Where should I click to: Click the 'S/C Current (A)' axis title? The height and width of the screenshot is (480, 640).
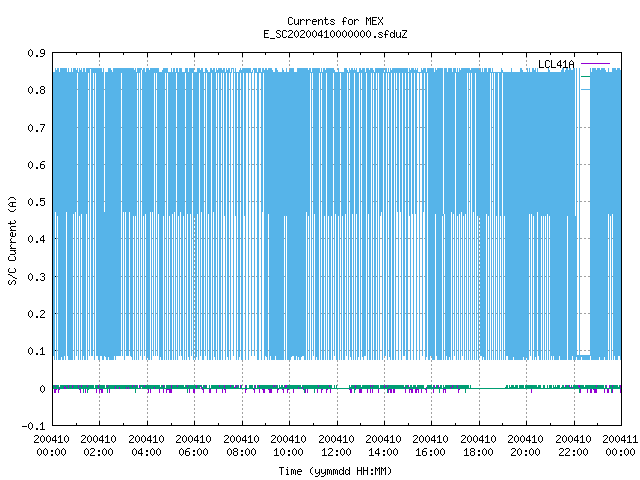coord(12,240)
